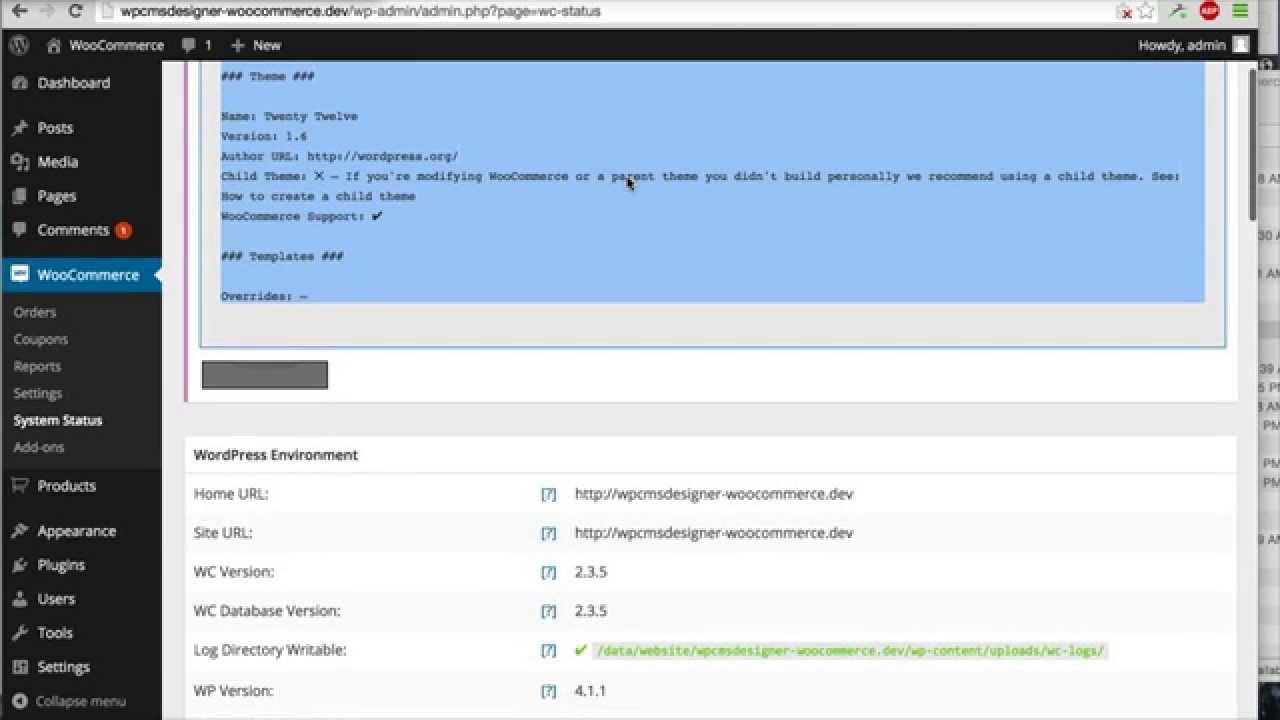This screenshot has height=720, width=1280.
Task: Click the WordPress Environment heading
Action: click(276, 455)
